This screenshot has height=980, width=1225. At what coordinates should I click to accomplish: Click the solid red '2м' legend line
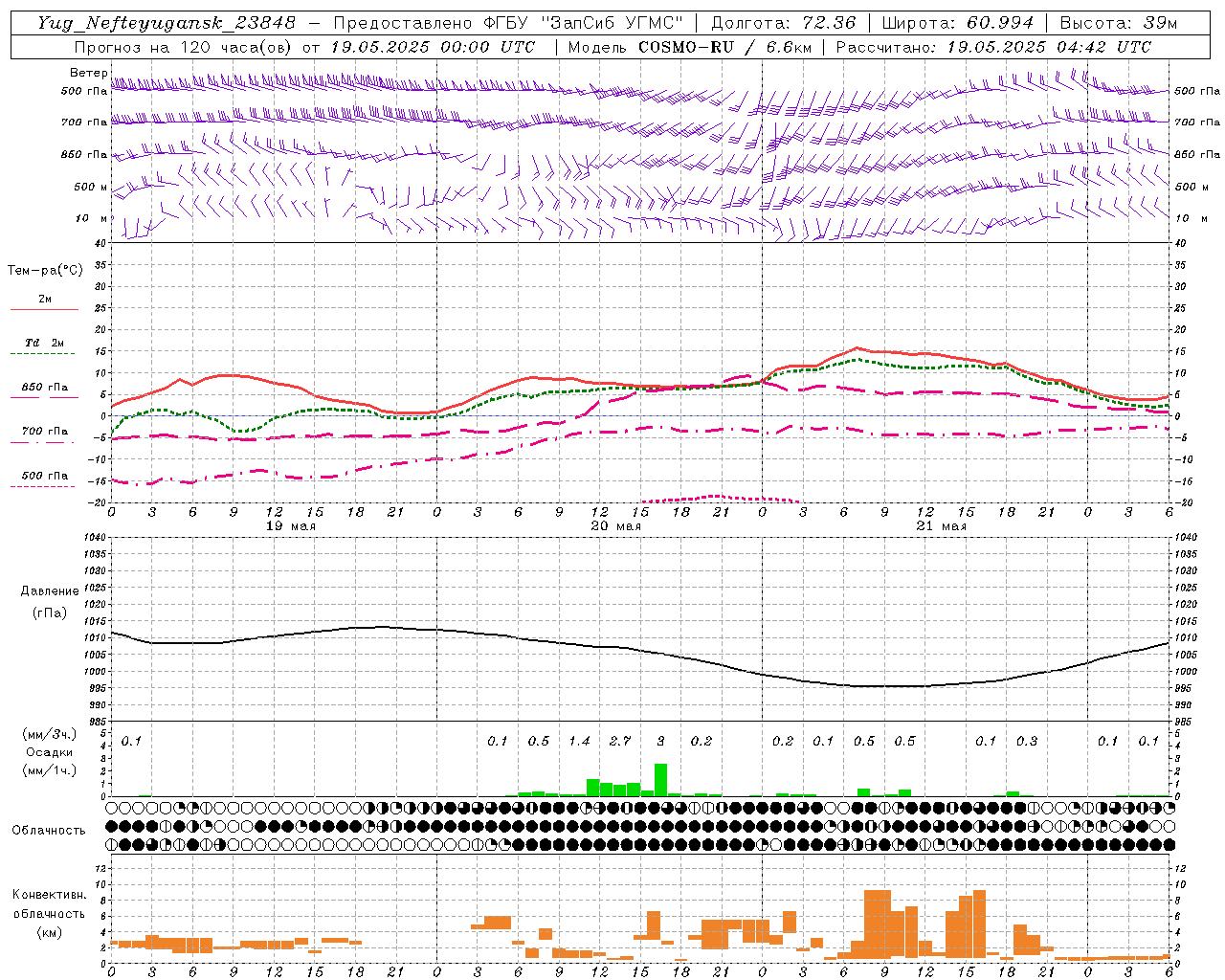click(44, 309)
